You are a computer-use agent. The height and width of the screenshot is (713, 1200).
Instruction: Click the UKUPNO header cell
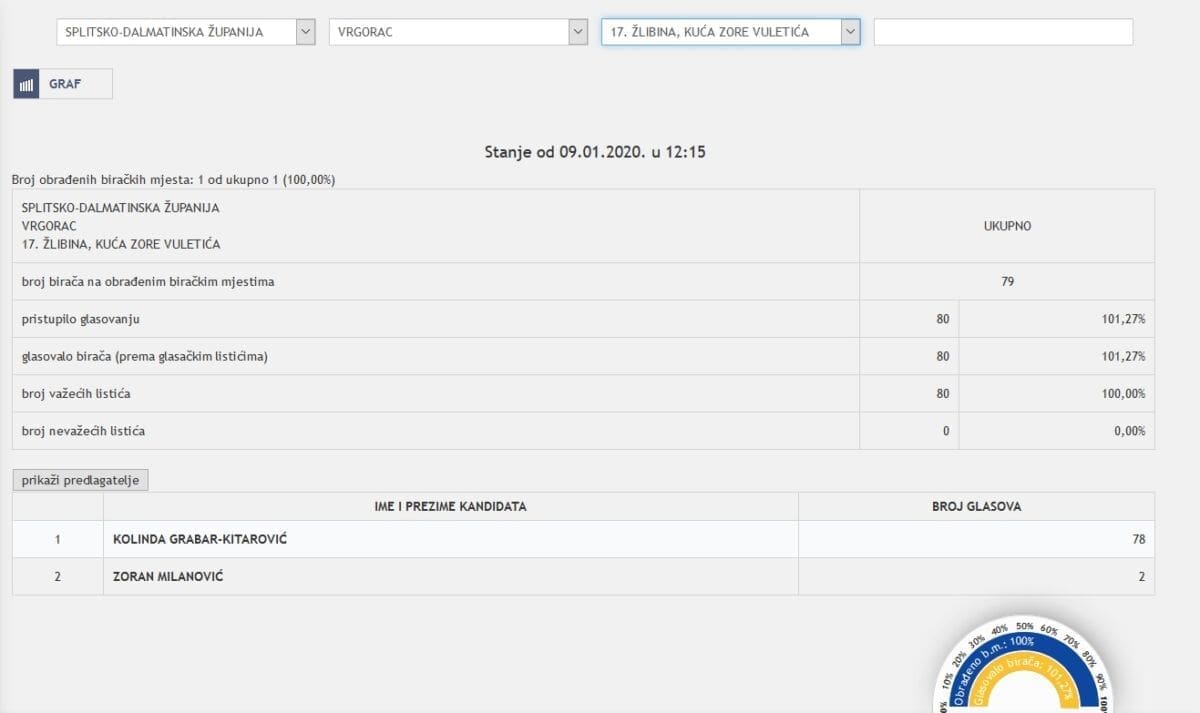(1007, 226)
